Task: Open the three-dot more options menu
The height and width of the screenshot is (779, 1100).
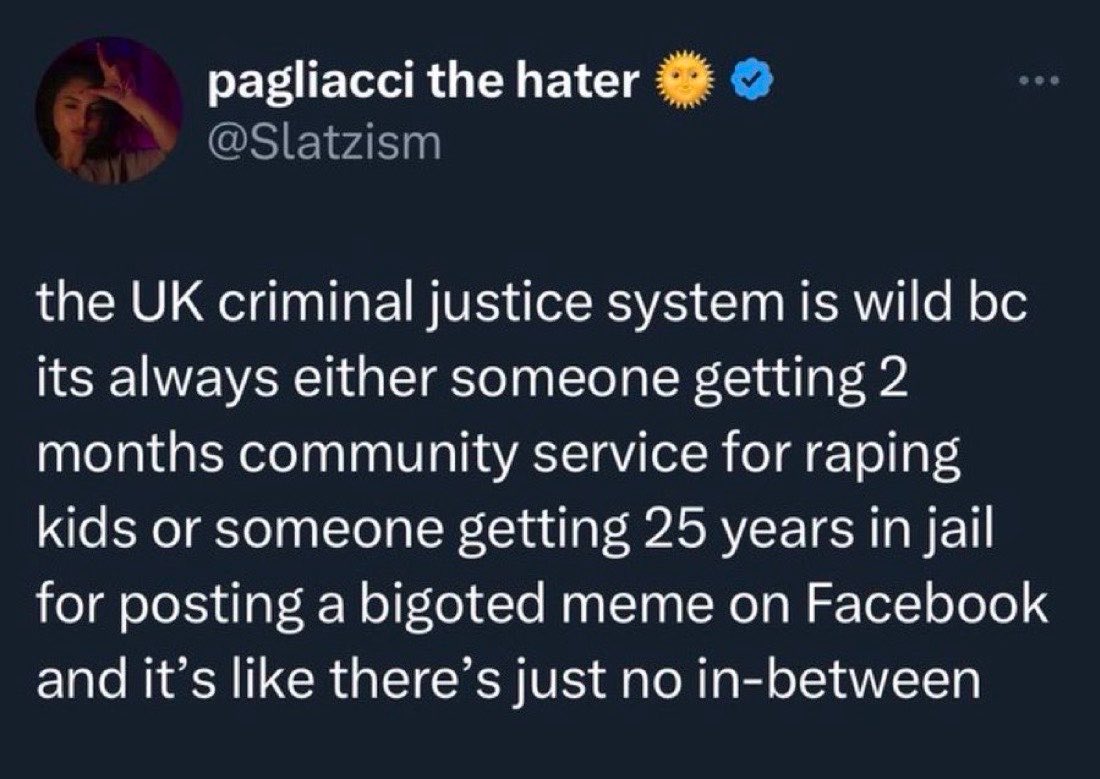Action: [1041, 81]
